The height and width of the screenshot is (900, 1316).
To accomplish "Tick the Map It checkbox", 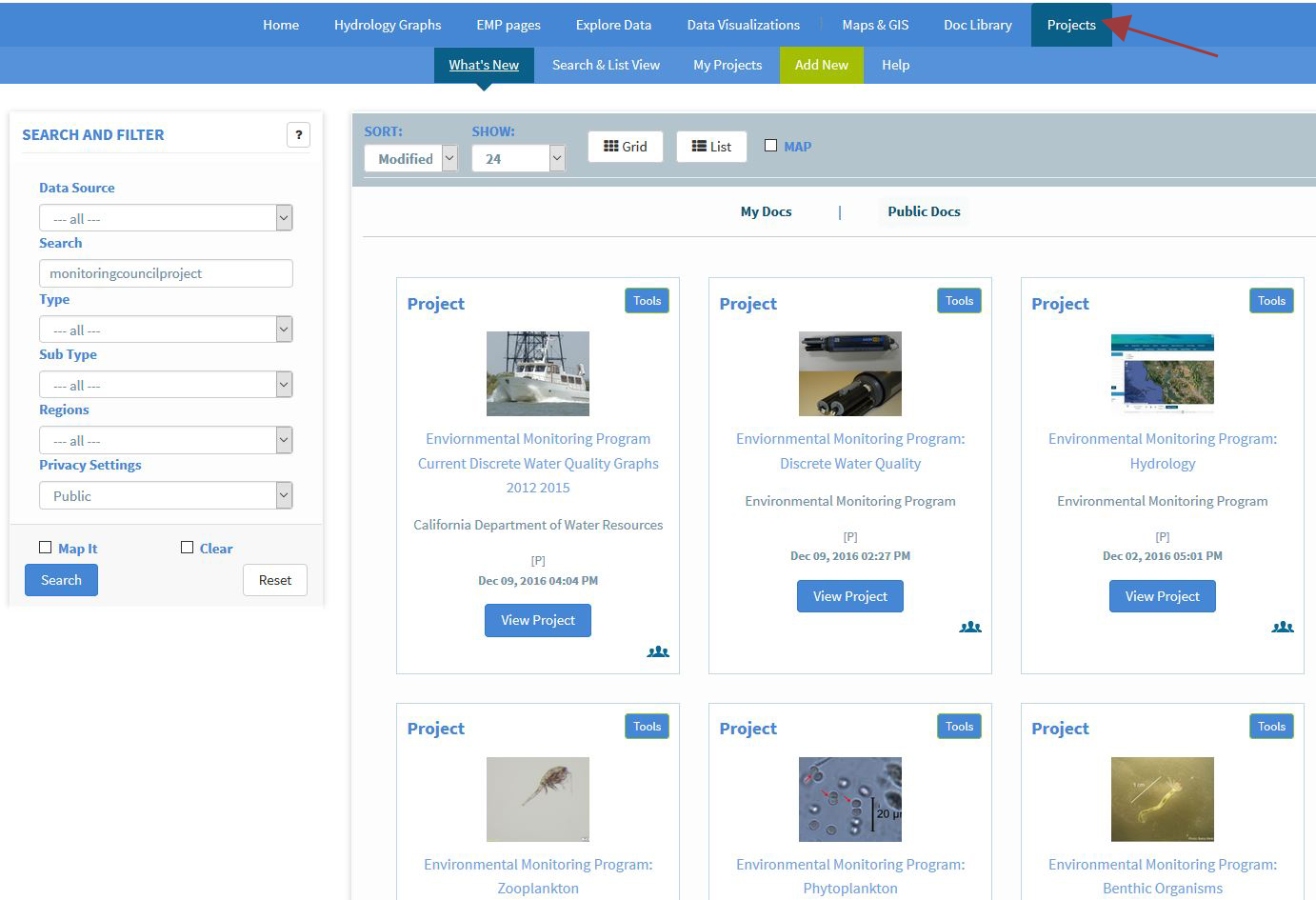I will [x=46, y=548].
